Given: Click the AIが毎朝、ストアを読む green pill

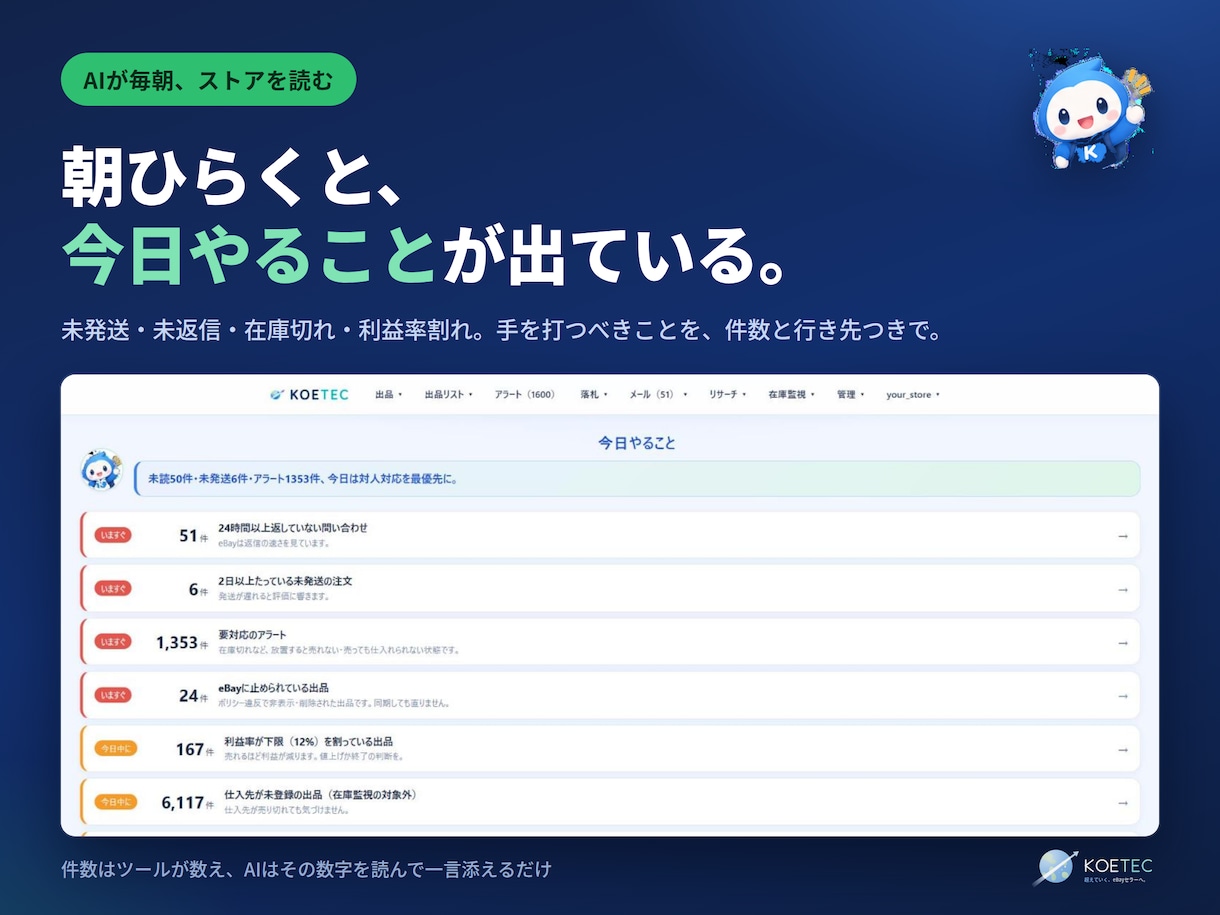Looking at the screenshot, I should pos(208,79).
